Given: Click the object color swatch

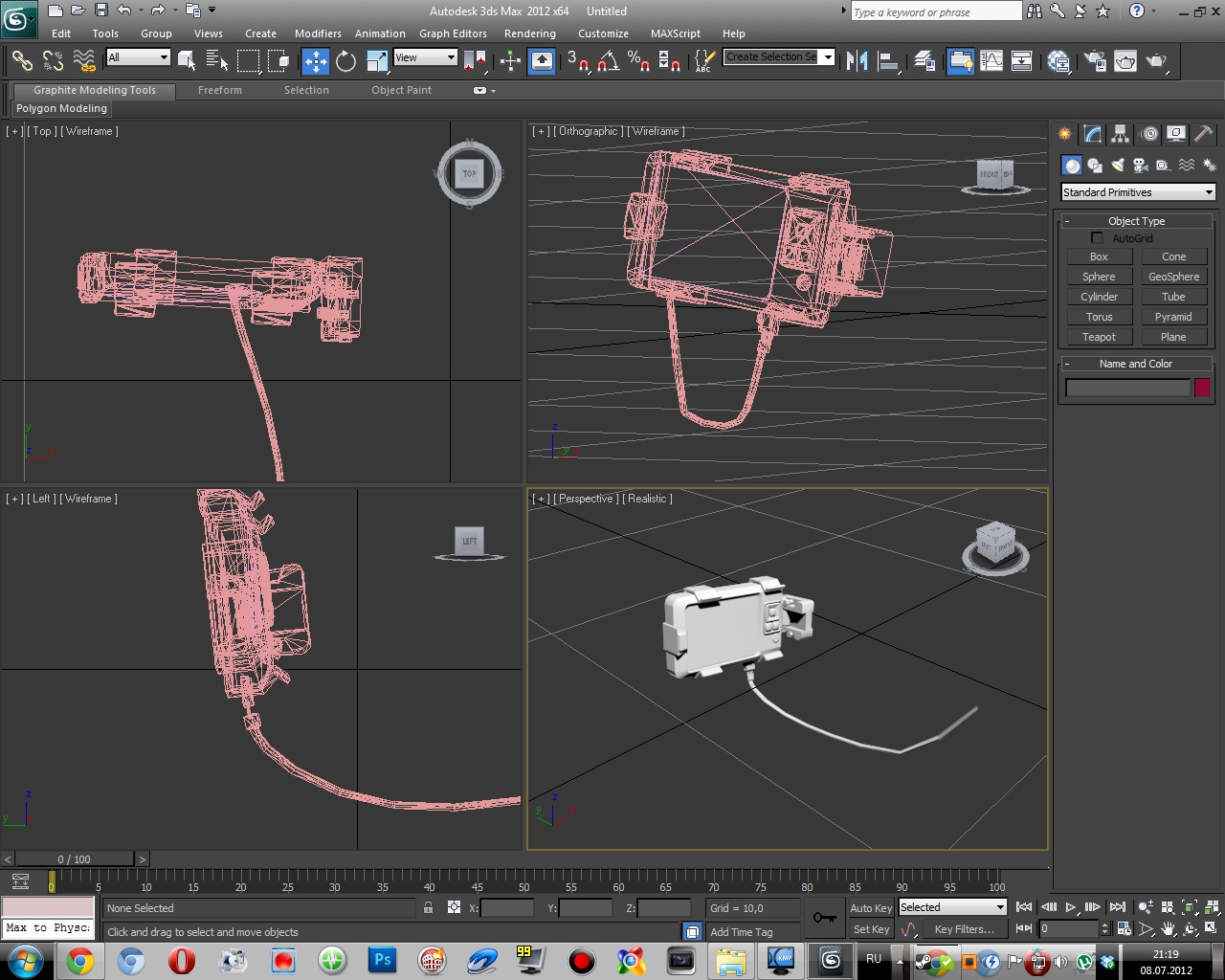Looking at the screenshot, I should (1202, 388).
